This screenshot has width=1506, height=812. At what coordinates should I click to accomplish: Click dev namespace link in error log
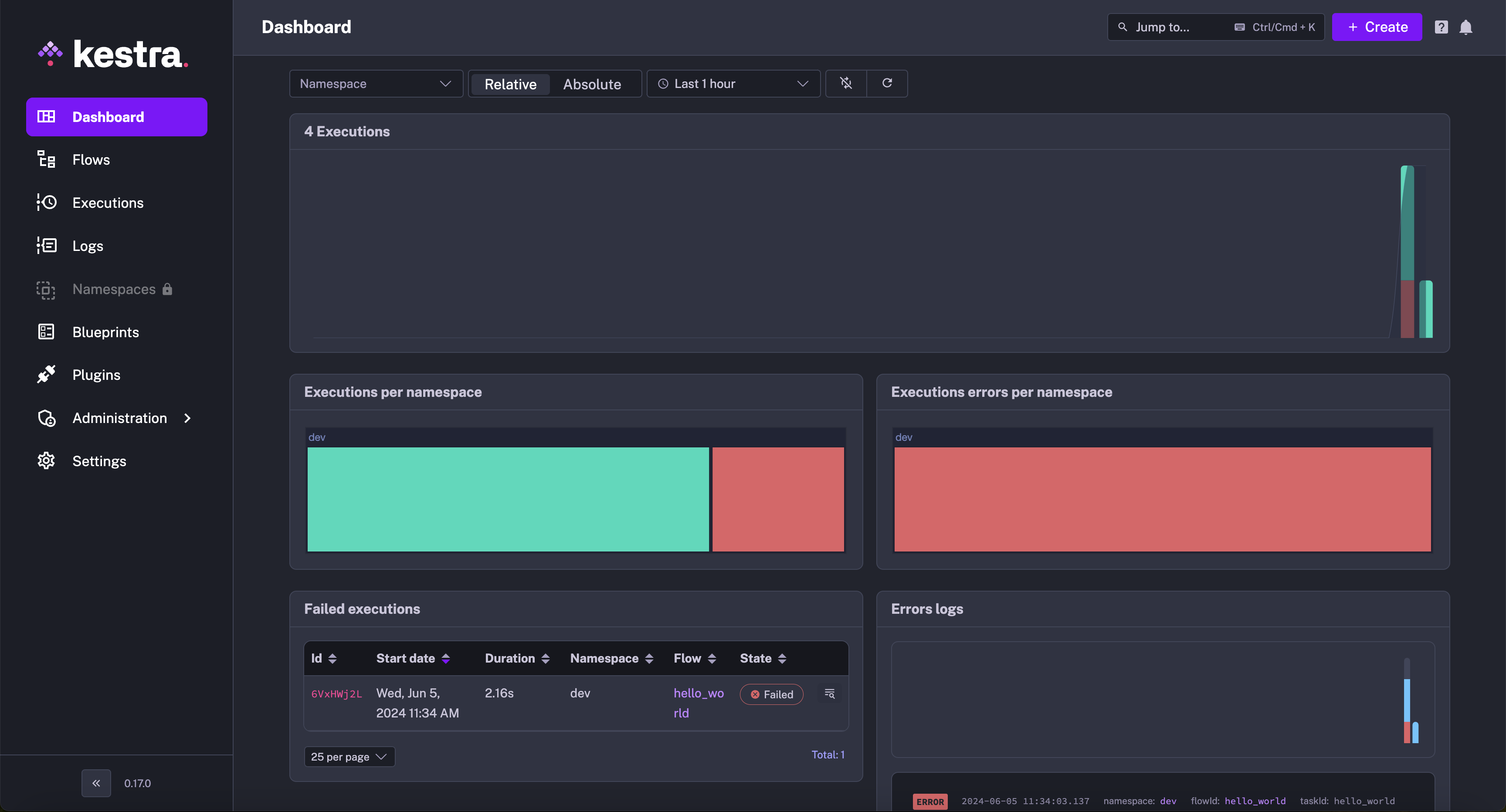click(1167, 801)
